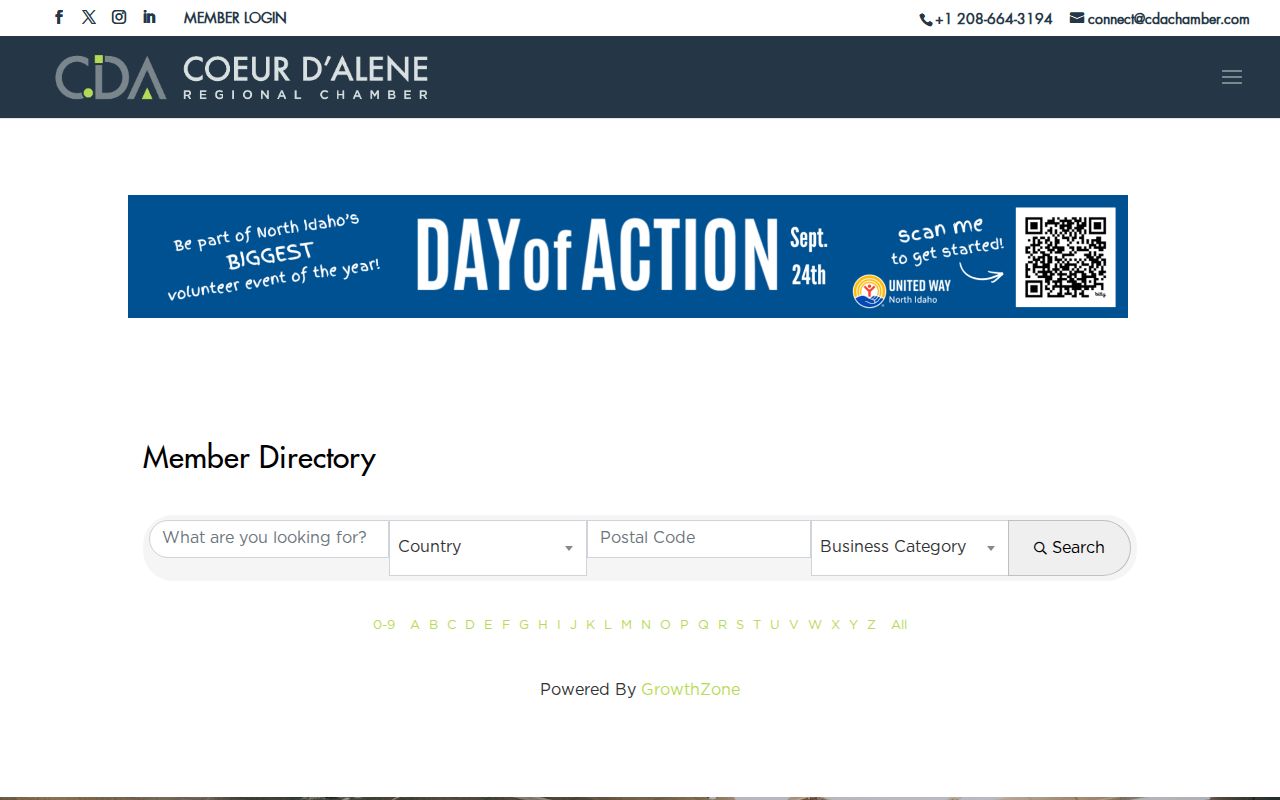Filter directory by letter K
The width and height of the screenshot is (1280, 800).
590,625
